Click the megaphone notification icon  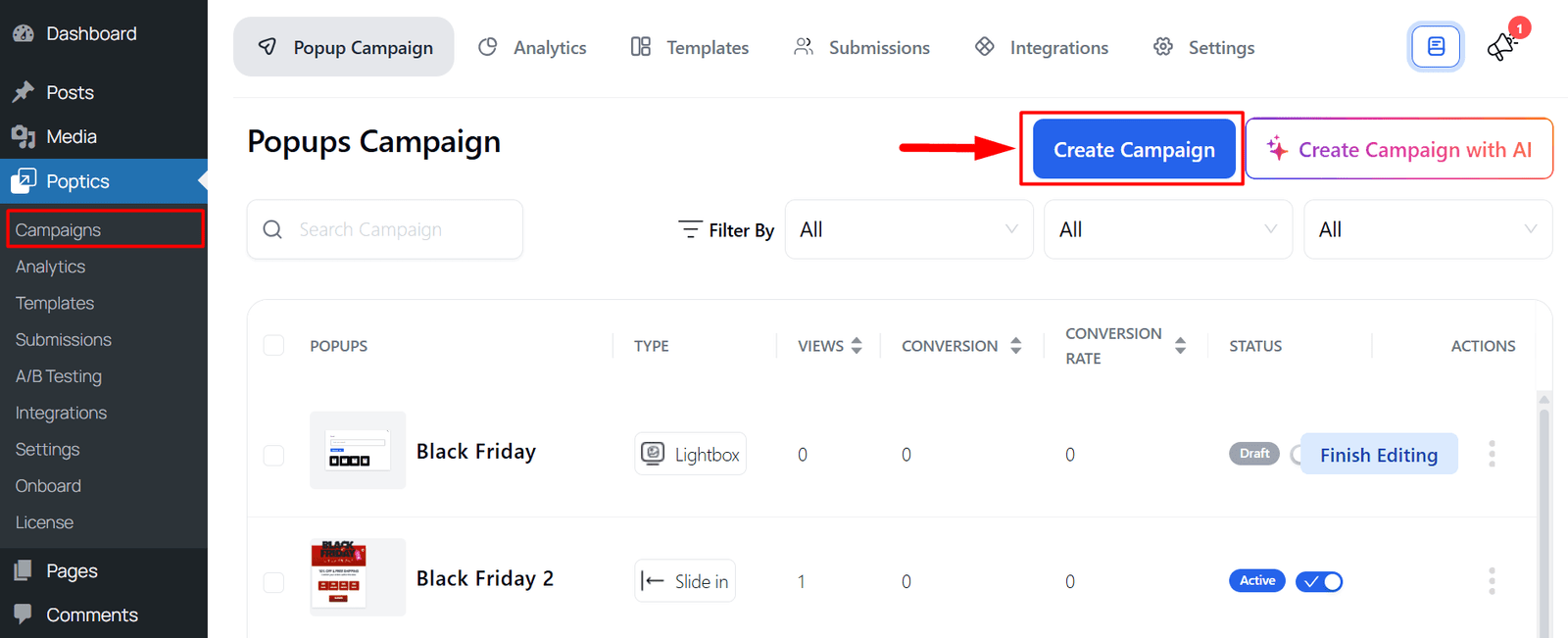[x=1501, y=46]
